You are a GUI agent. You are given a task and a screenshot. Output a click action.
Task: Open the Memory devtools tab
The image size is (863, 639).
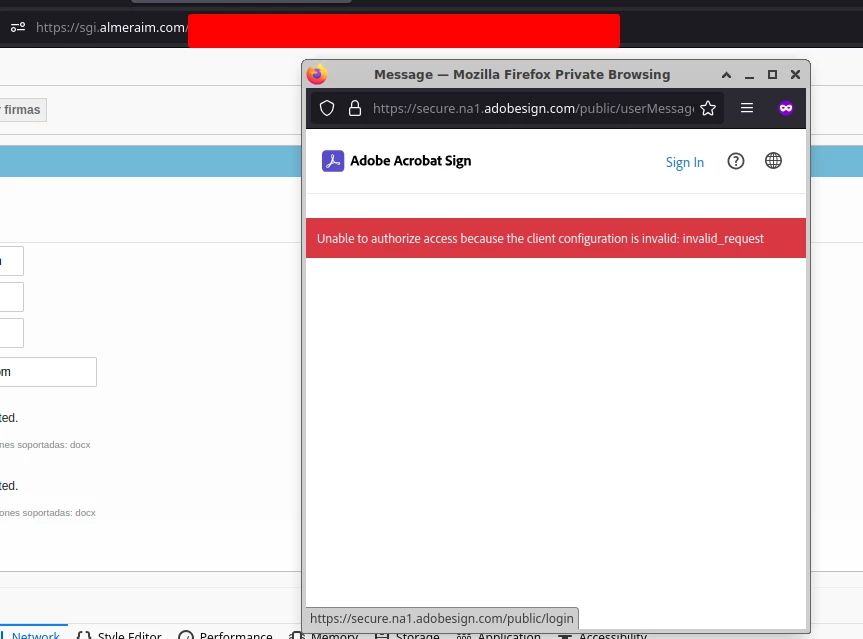tap(324, 635)
